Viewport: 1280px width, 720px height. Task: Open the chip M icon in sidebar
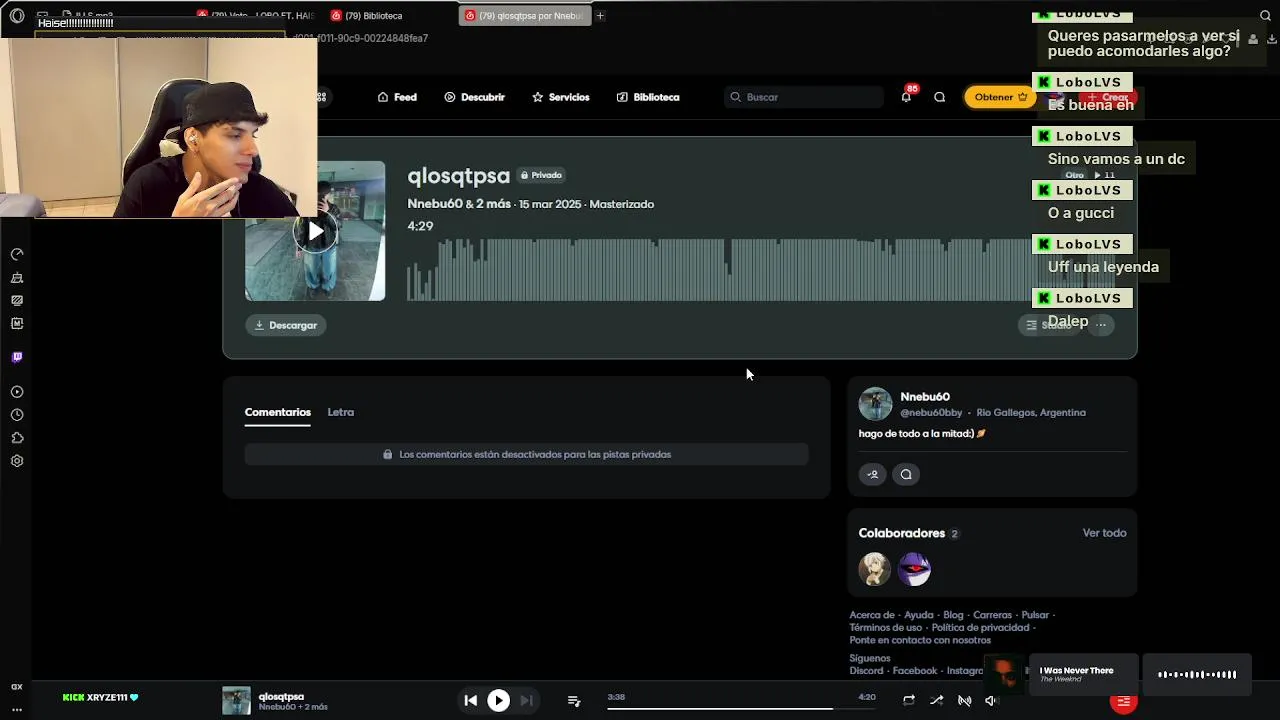(x=17, y=323)
